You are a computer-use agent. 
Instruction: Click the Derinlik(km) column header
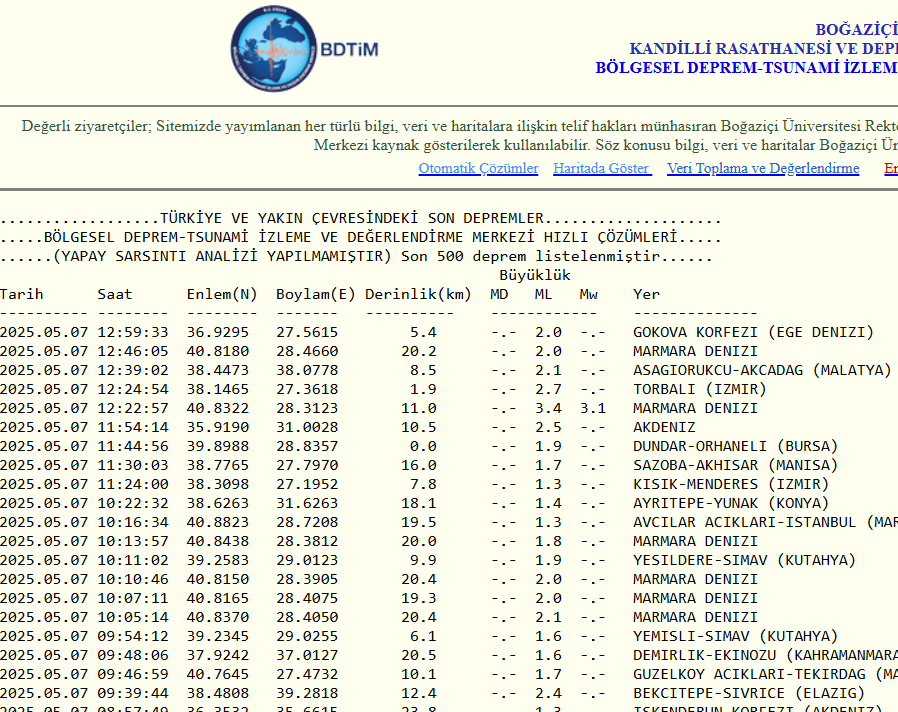(418, 294)
